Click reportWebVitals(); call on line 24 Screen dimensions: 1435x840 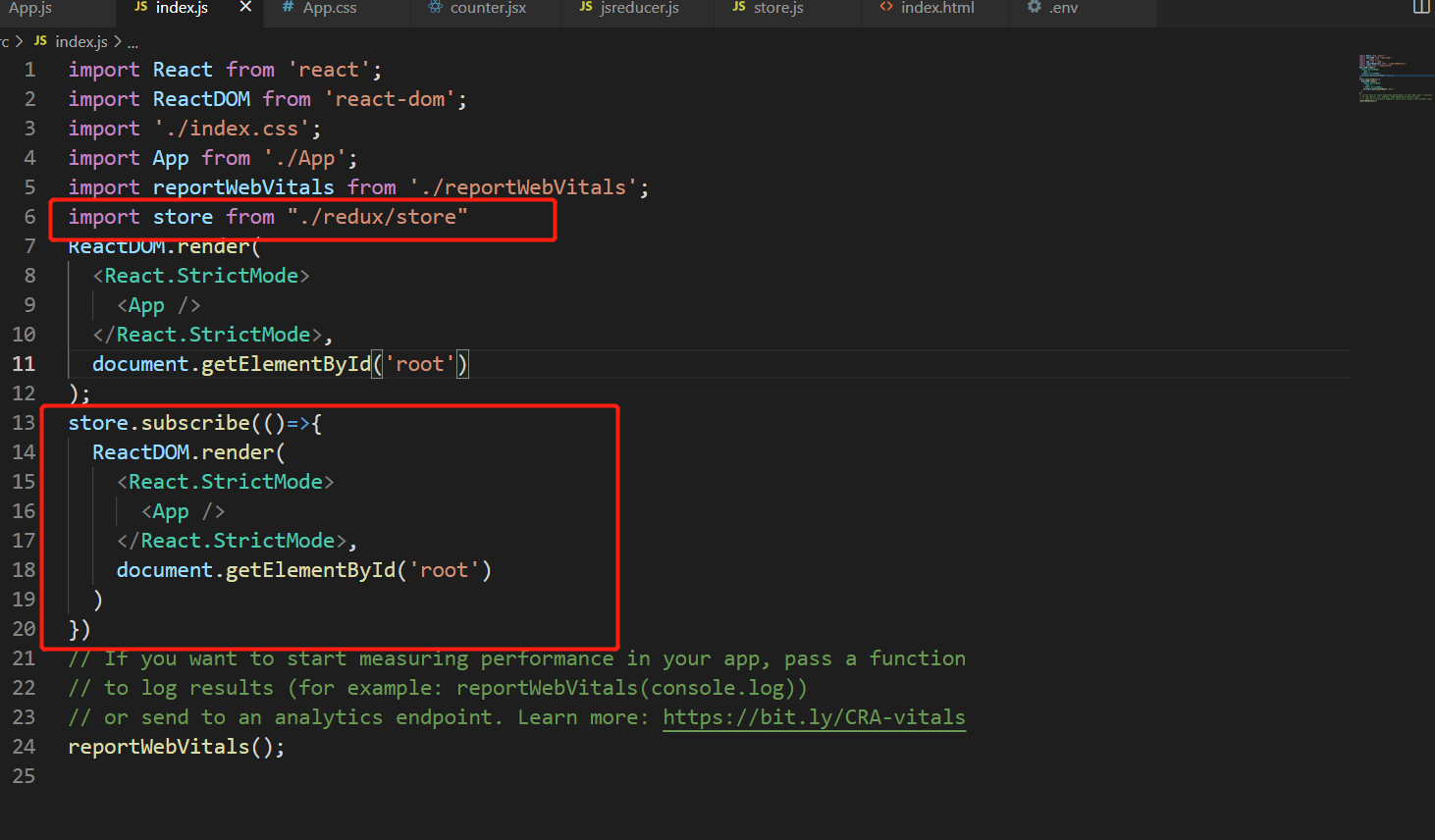177,747
